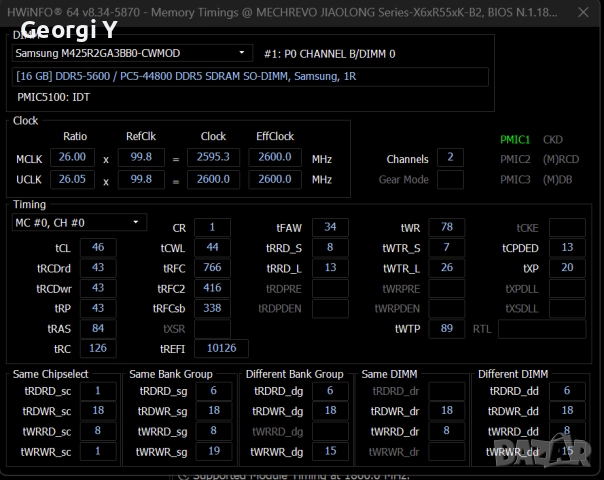Select the MCLK Ratio field showing 26.00
The height and width of the screenshot is (480, 604).
click(x=71, y=157)
